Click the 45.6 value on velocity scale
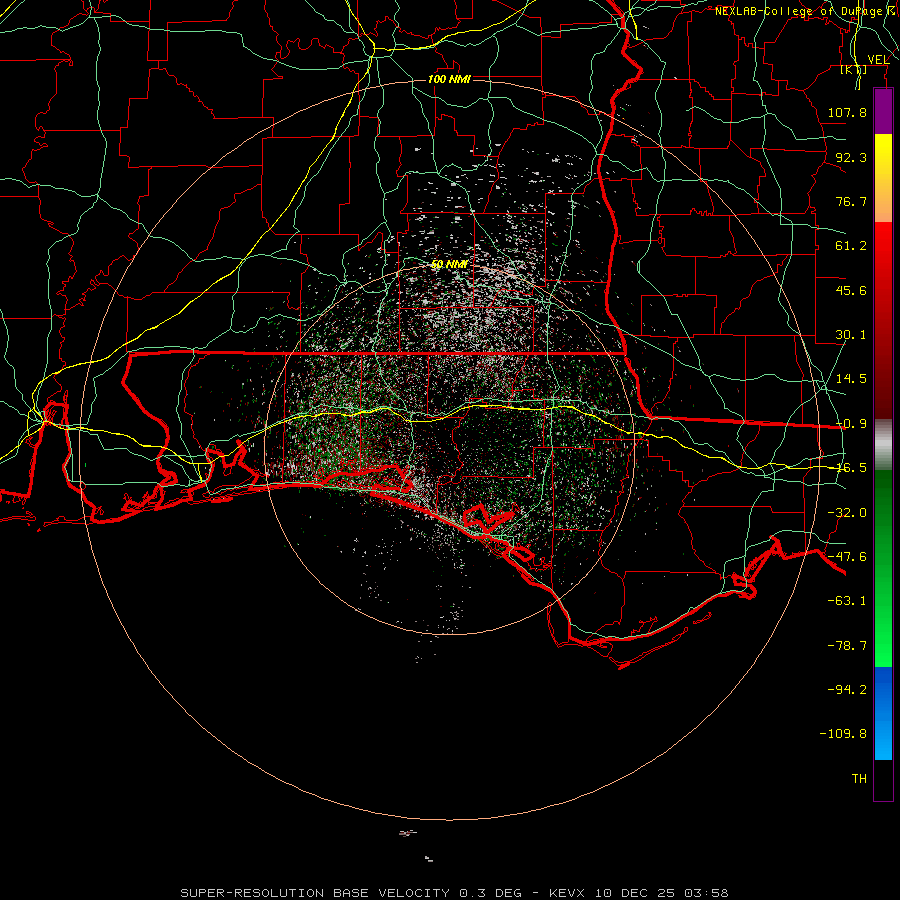900x900 pixels. 851,290
